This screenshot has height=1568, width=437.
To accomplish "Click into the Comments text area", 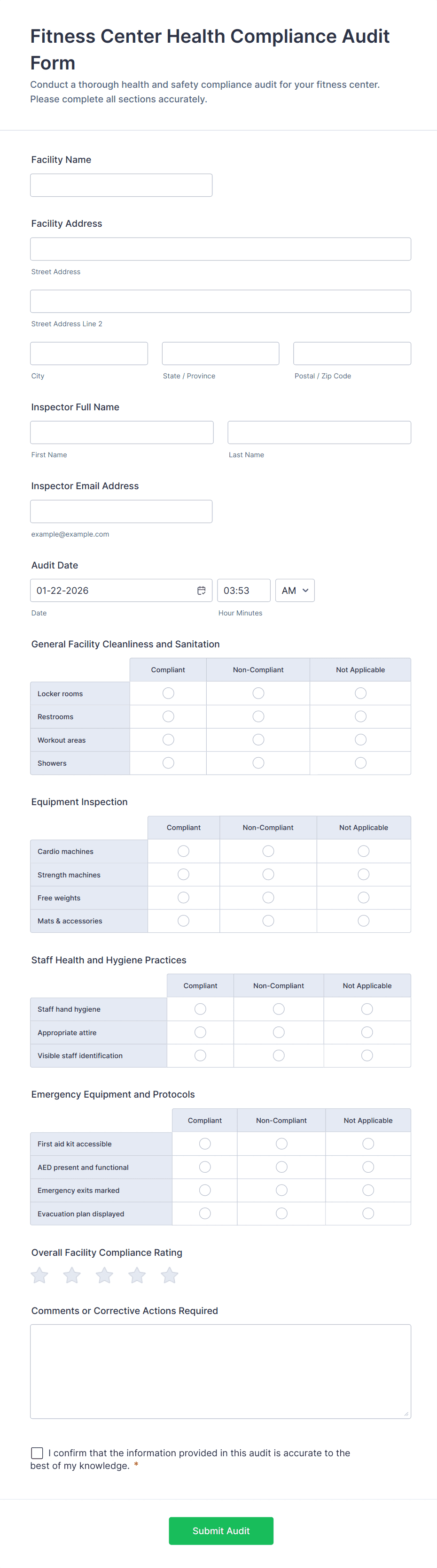I will click(x=221, y=1371).
